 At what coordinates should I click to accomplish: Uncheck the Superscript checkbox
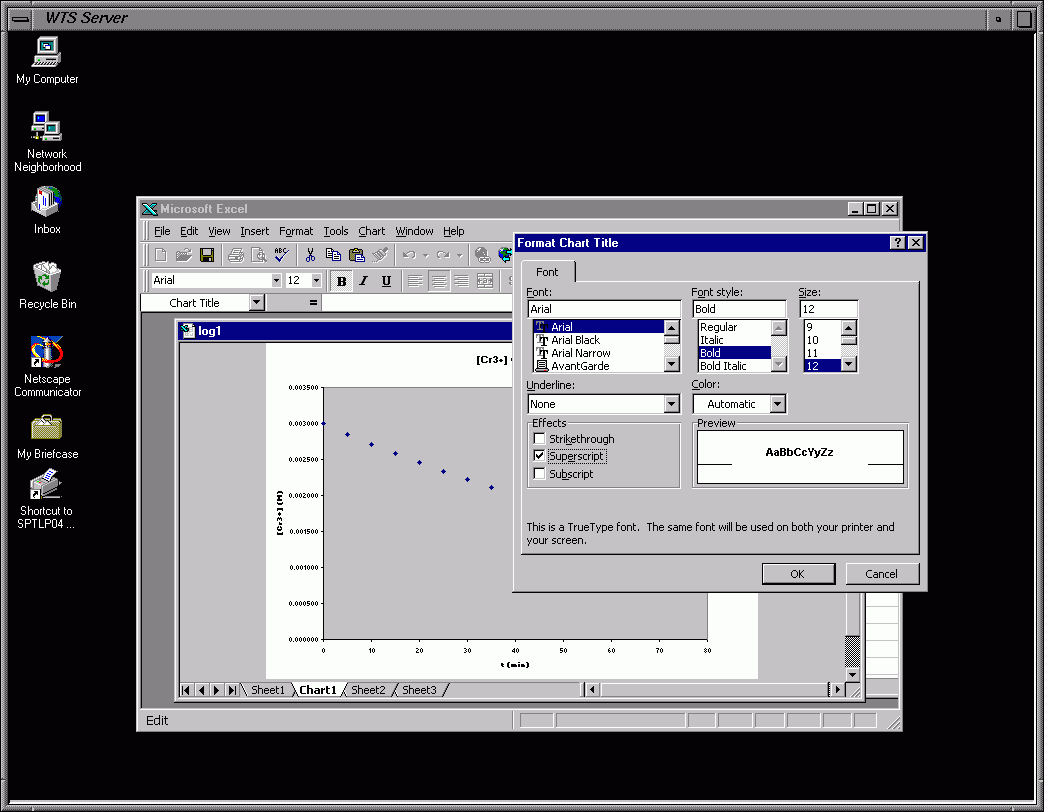coord(540,456)
